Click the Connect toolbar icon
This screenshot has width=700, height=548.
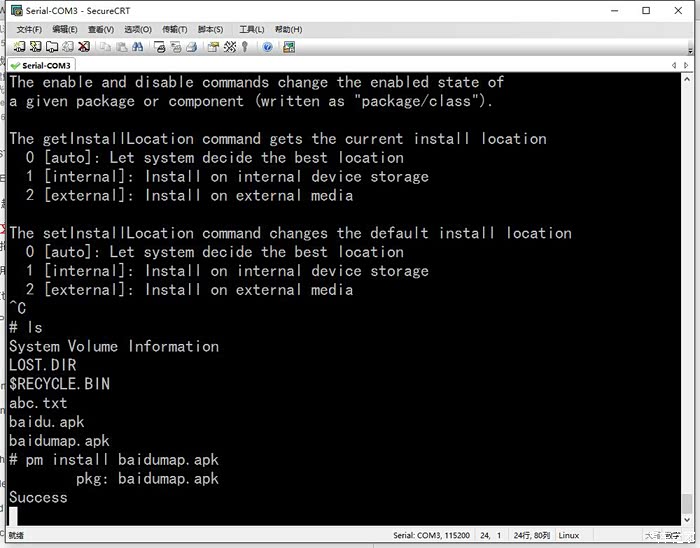[20, 46]
